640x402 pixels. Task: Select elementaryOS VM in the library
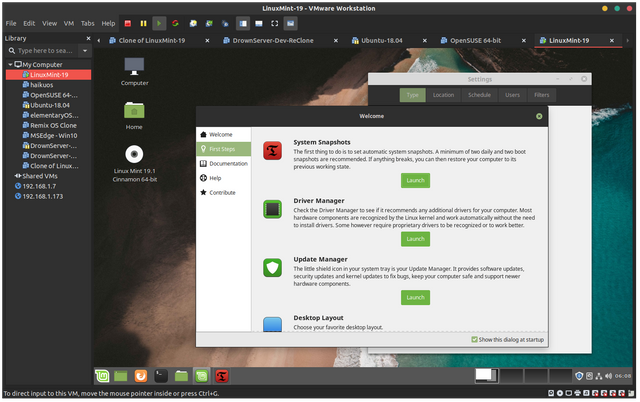(x=54, y=115)
